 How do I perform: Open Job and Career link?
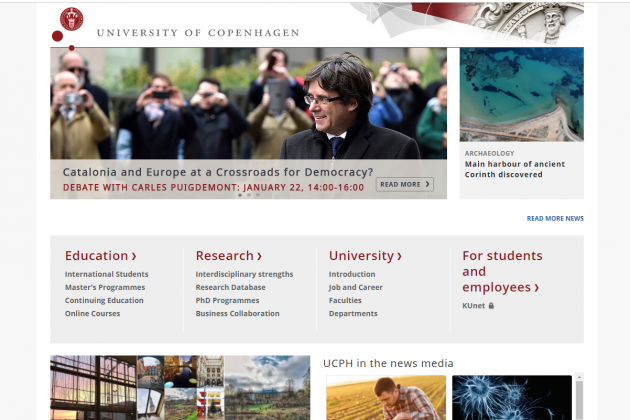point(356,287)
